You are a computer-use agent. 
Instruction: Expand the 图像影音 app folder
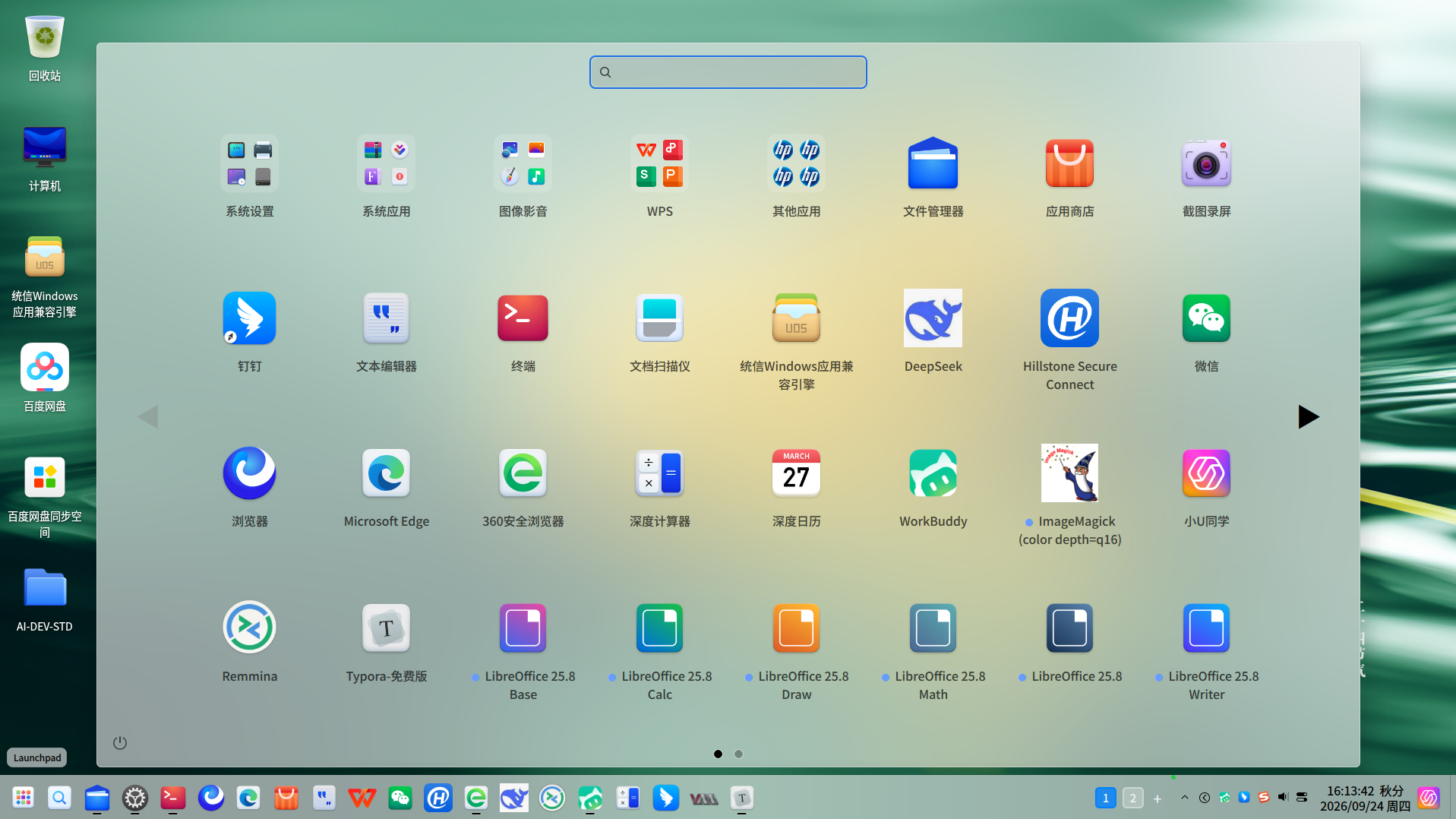(523, 163)
